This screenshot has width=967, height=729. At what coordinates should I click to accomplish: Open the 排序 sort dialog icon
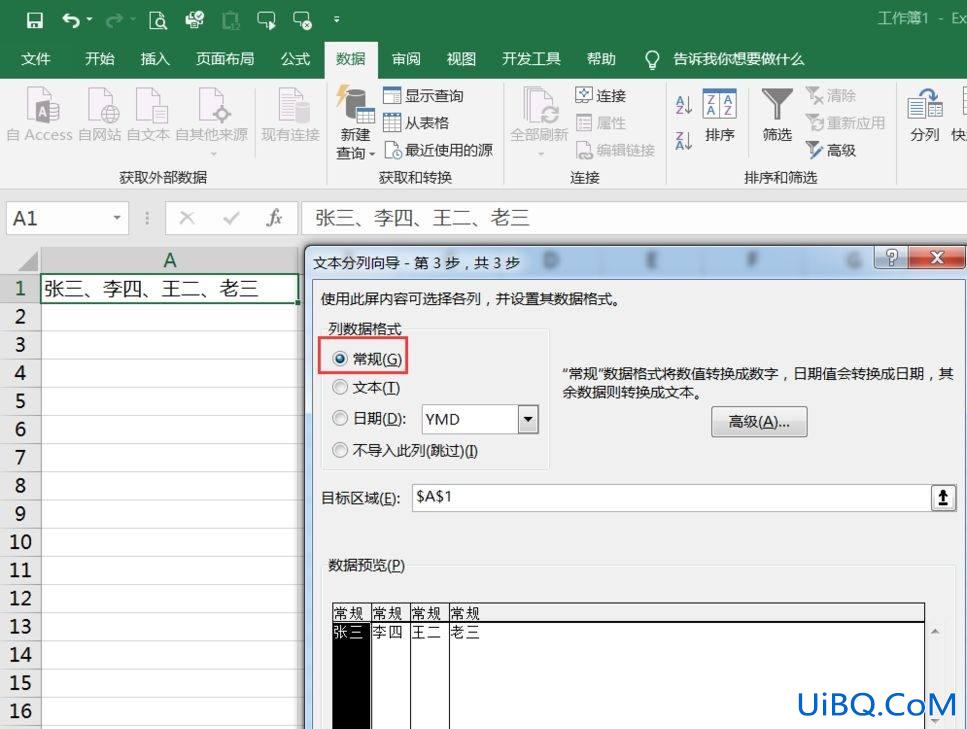[720, 115]
